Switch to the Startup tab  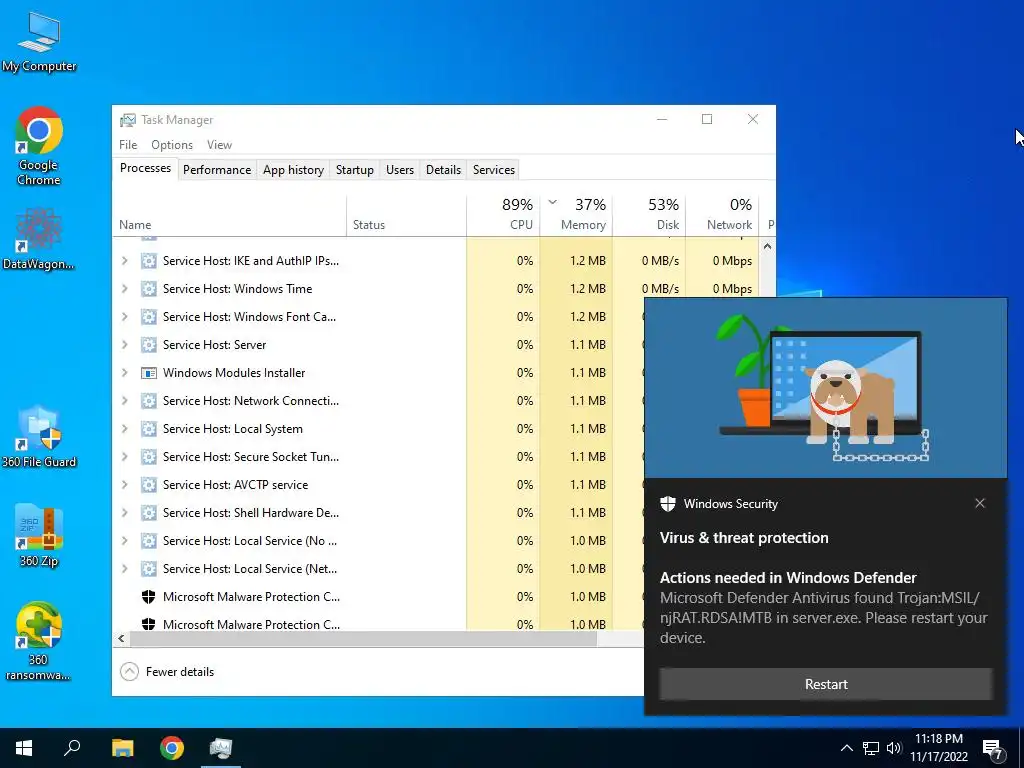click(x=355, y=170)
